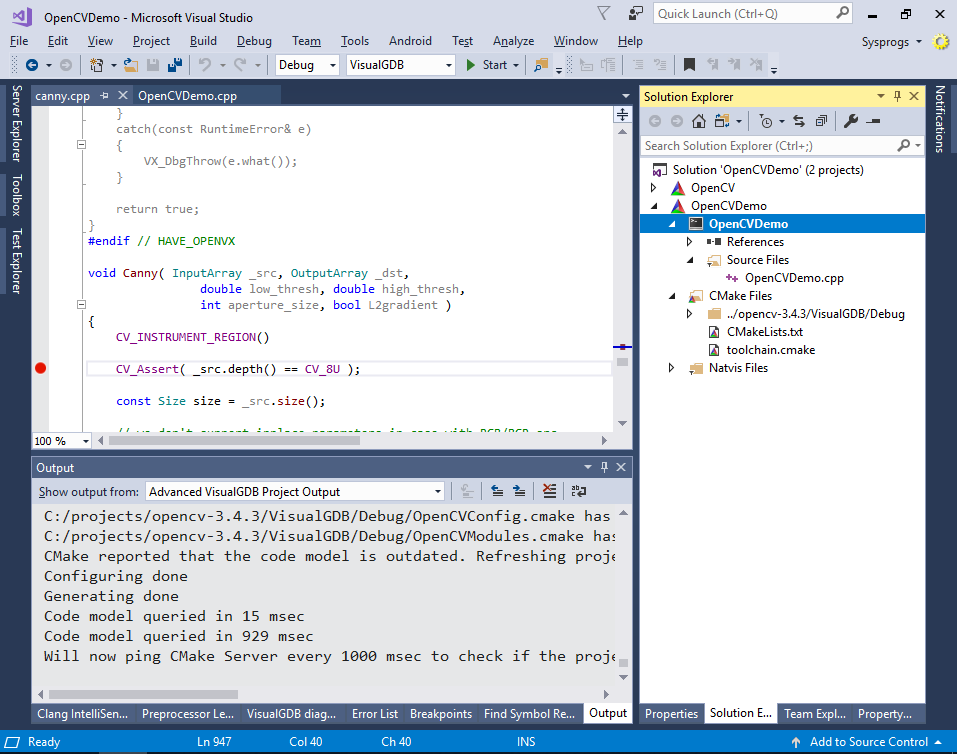The height and width of the screenshot is (754, 957).
Task: Toggle auto-hide pin on Output panel
Action: [x=604, y=467]
